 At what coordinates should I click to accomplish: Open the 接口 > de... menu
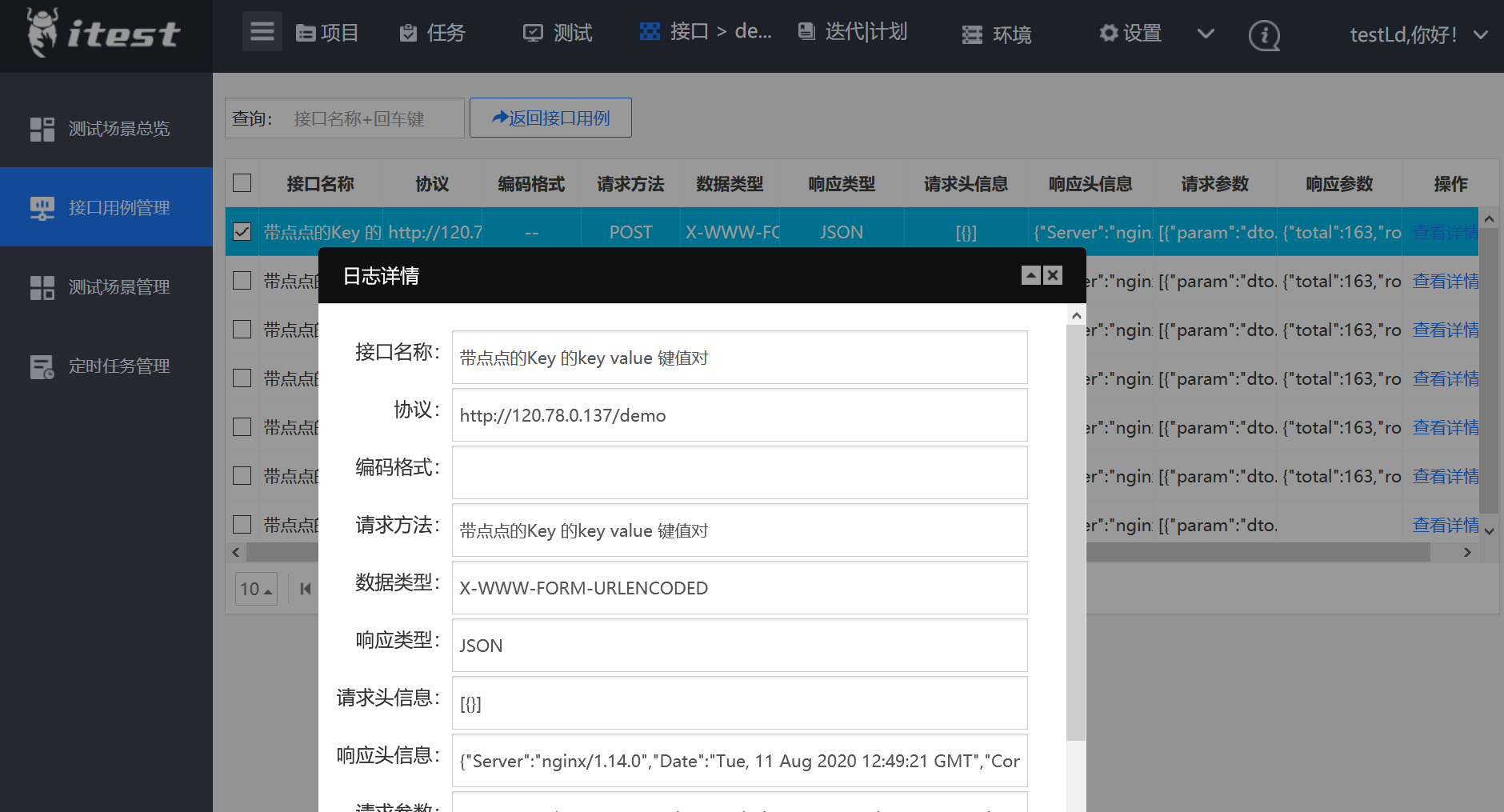706,31
